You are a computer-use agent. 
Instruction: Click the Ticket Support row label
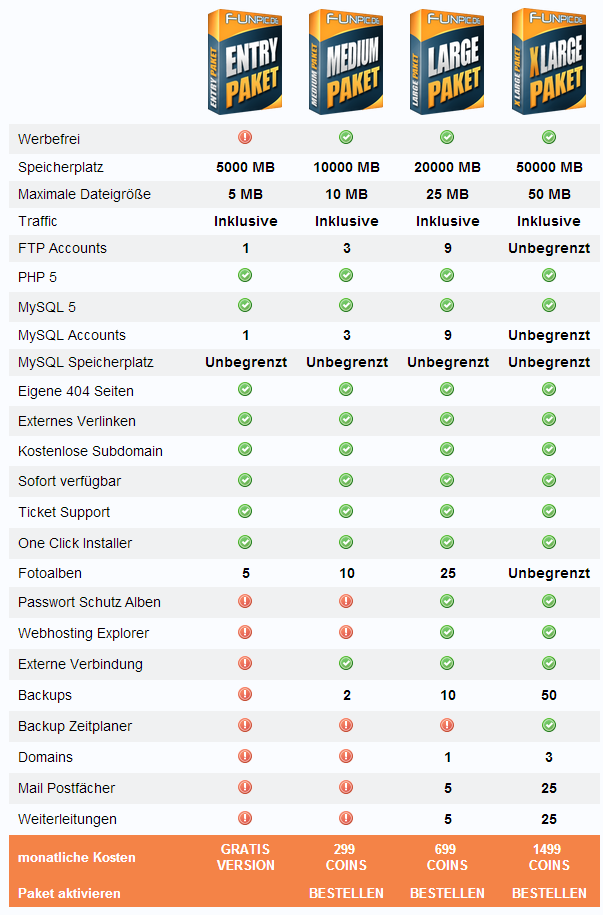pos(64,512)
